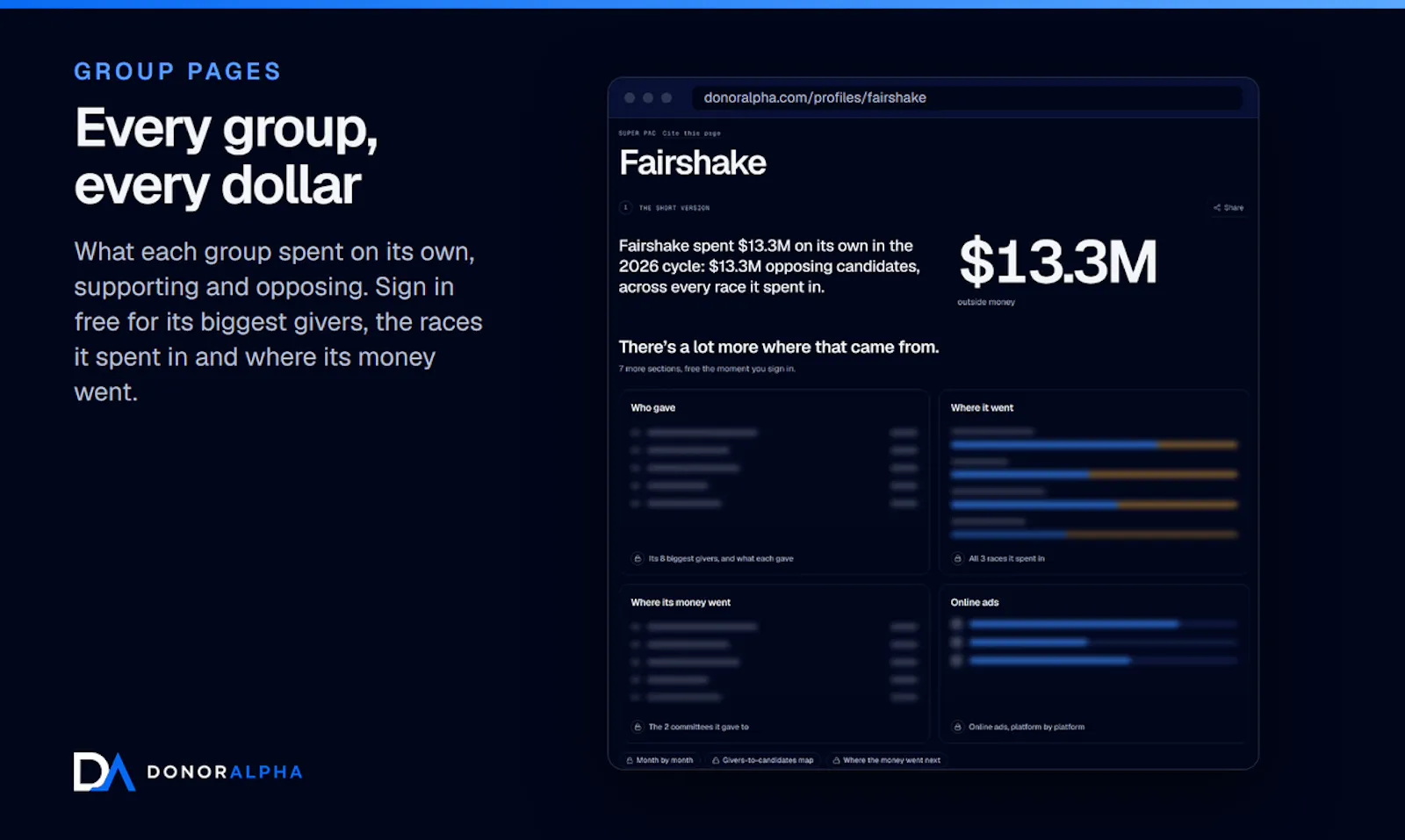The height and width of the screenshot is (840, 1405).
Task: Click the Online ads card title
Action: tap(975, 603)
